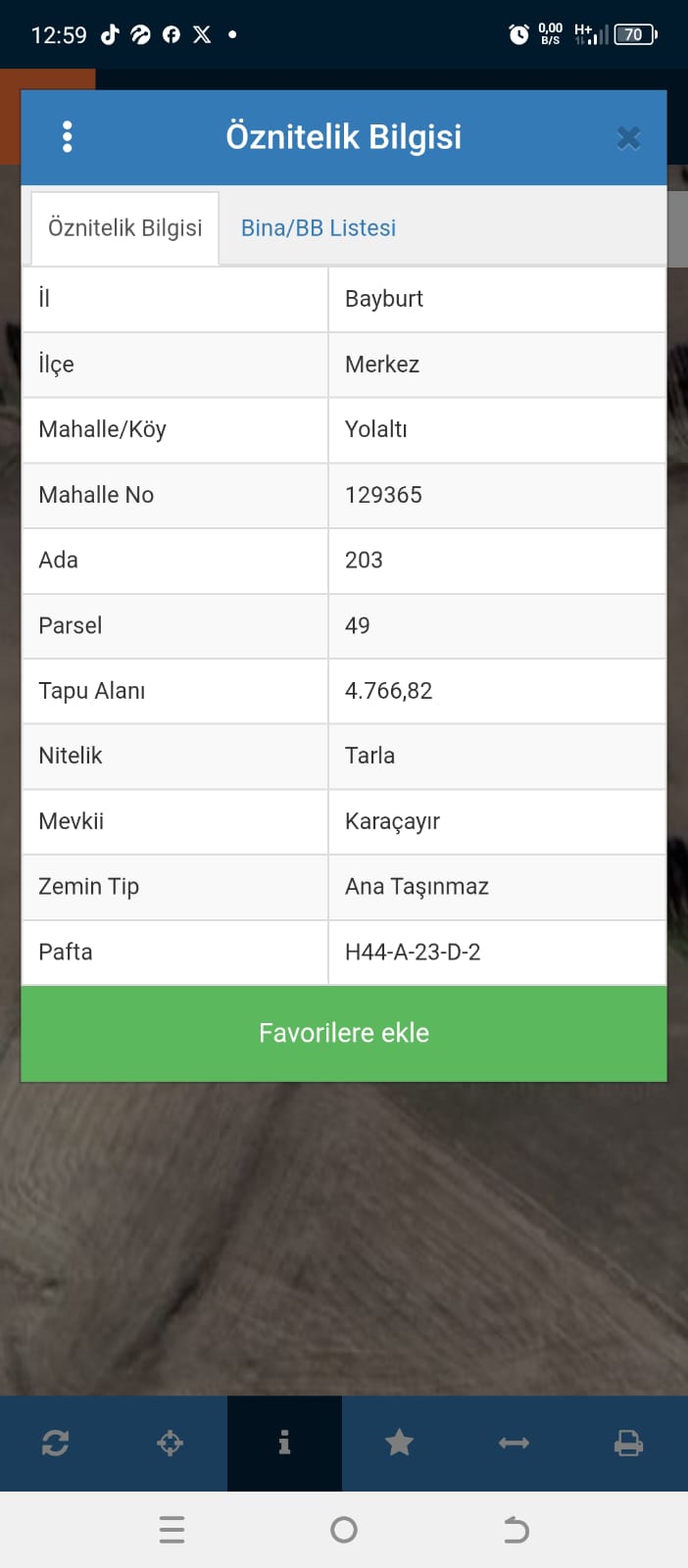Open the three-dot options menu
The image size is (688, 1568).
pyautogui.click(x=67, y=137)
